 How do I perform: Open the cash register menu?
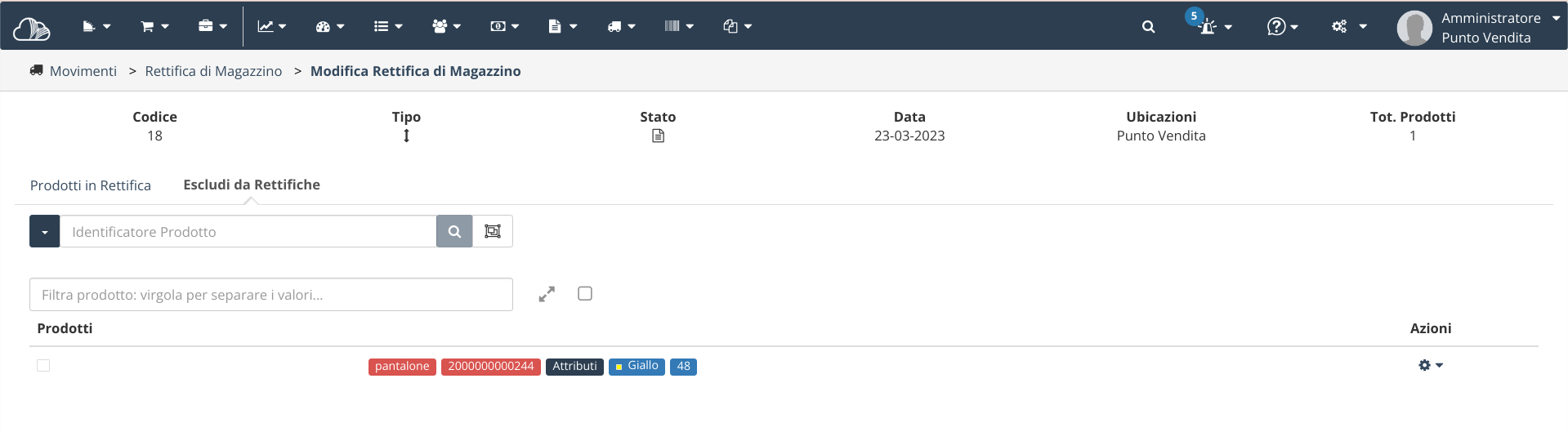[96, 26]
